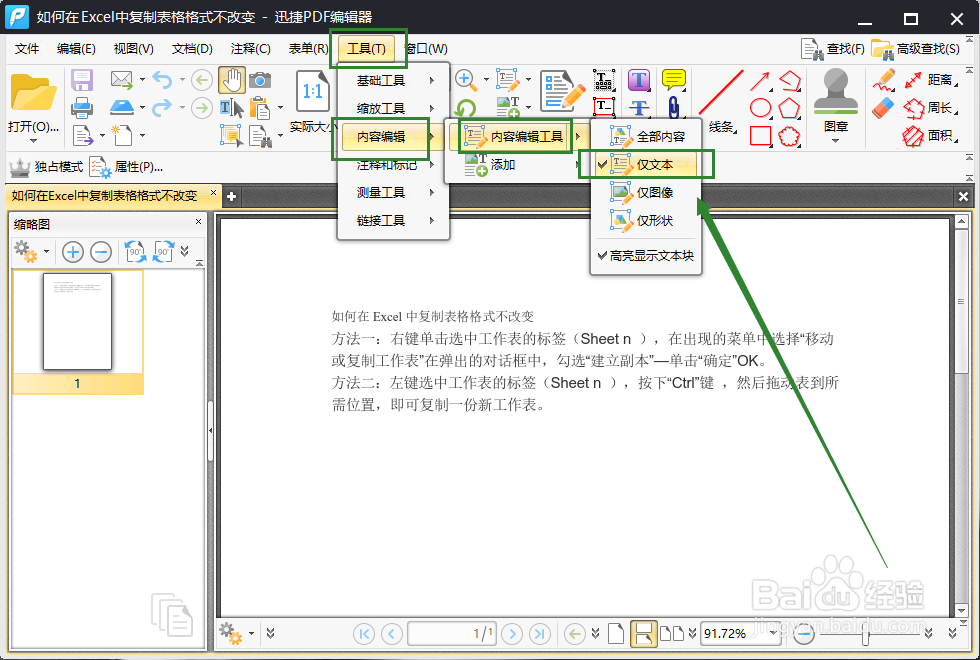This screenshot has width=980, height=660.
Task: Click the Undo arrow icon
Action: 162,79
